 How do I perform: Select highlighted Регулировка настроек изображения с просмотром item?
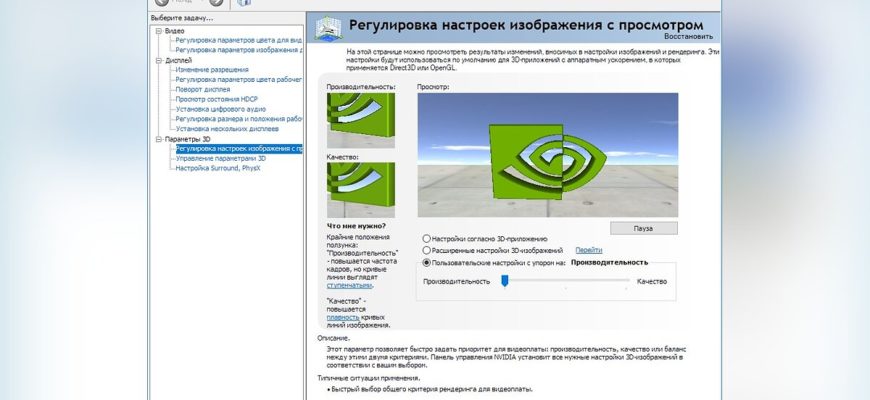tap(239, 149)
